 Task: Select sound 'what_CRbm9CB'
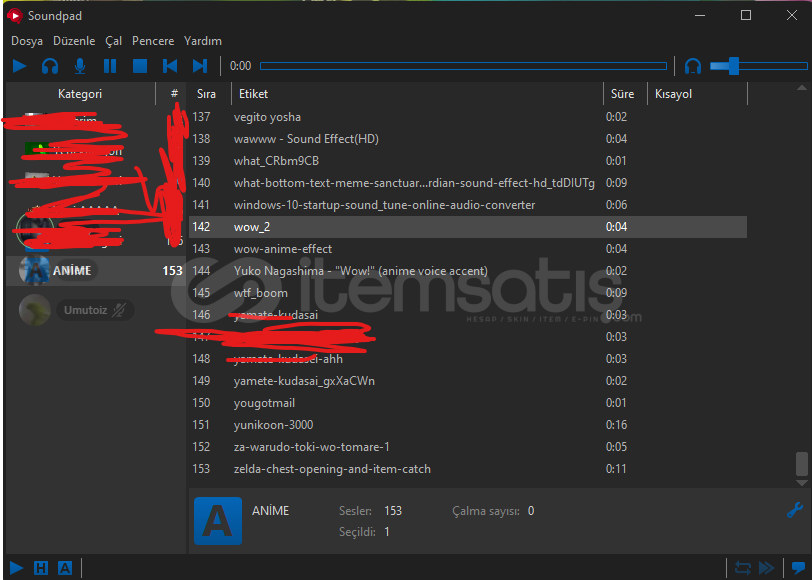[x=468, y=161]
